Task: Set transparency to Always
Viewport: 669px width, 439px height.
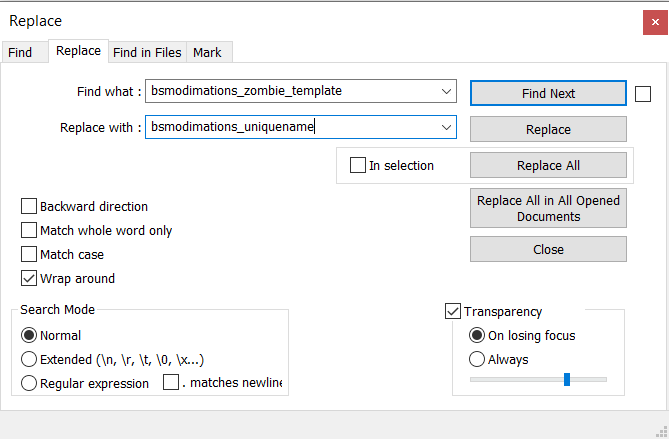Action: 477,359
